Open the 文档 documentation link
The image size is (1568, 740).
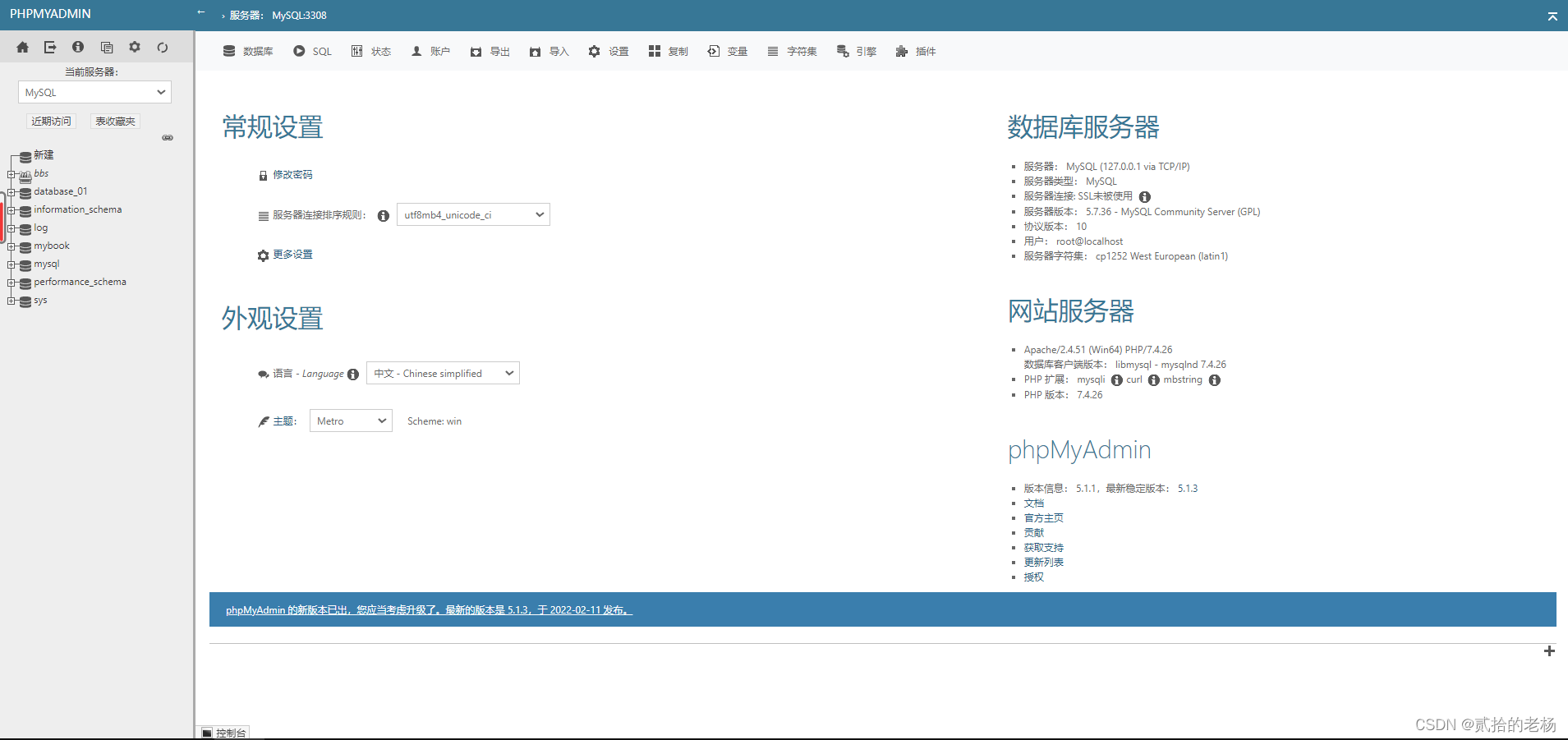pyautogui.click(x=1034, y=503)
